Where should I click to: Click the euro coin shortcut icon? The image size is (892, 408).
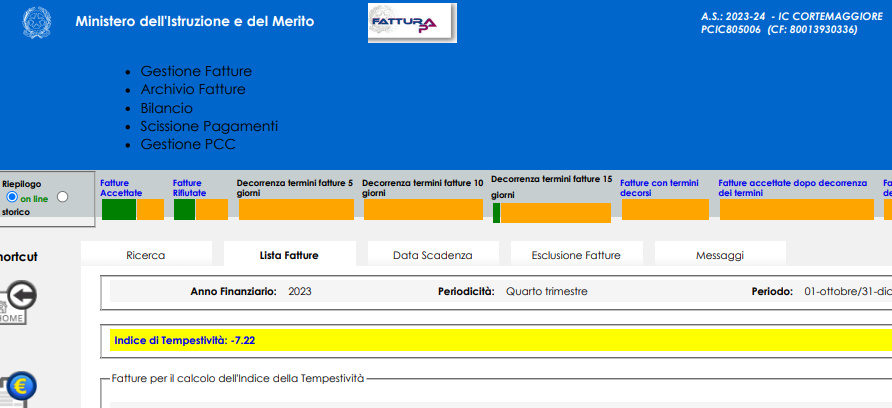tap(19, 387)
